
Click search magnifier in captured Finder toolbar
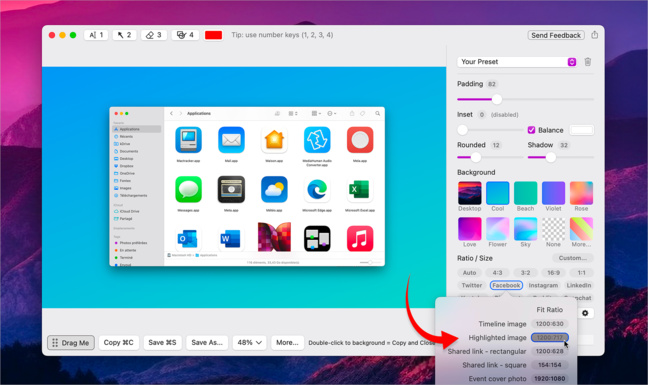377,113
